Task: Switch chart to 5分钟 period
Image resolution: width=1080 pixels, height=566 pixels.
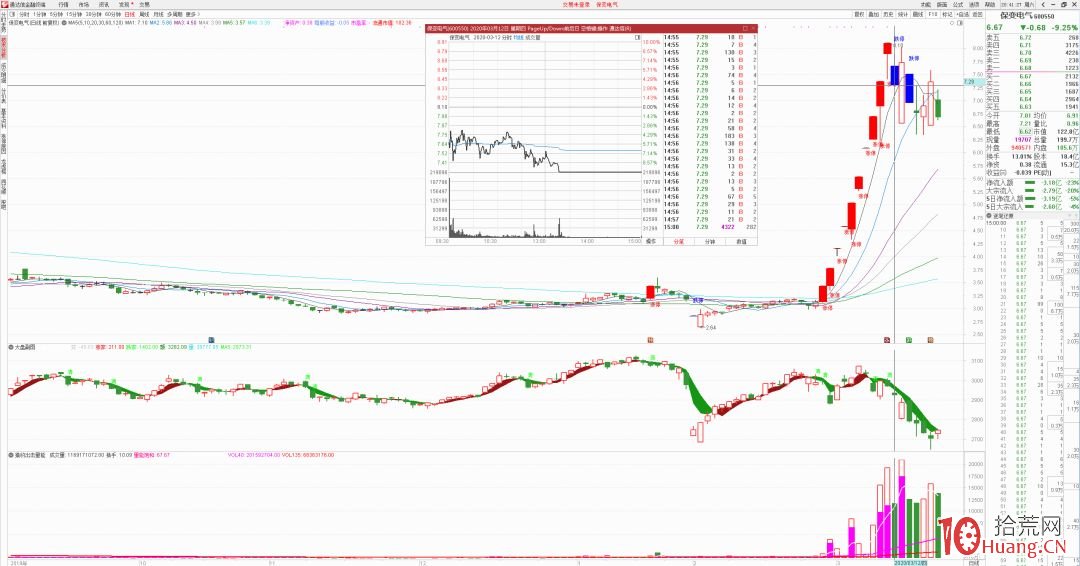Action: [56, 14]
